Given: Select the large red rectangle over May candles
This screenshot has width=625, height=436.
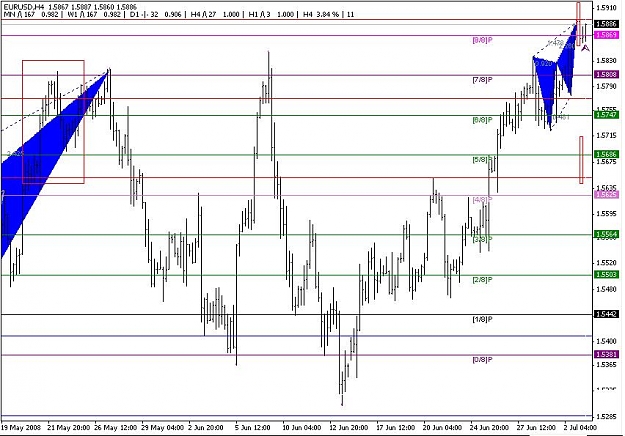Looking at the screenshot, I should (53, 122).
